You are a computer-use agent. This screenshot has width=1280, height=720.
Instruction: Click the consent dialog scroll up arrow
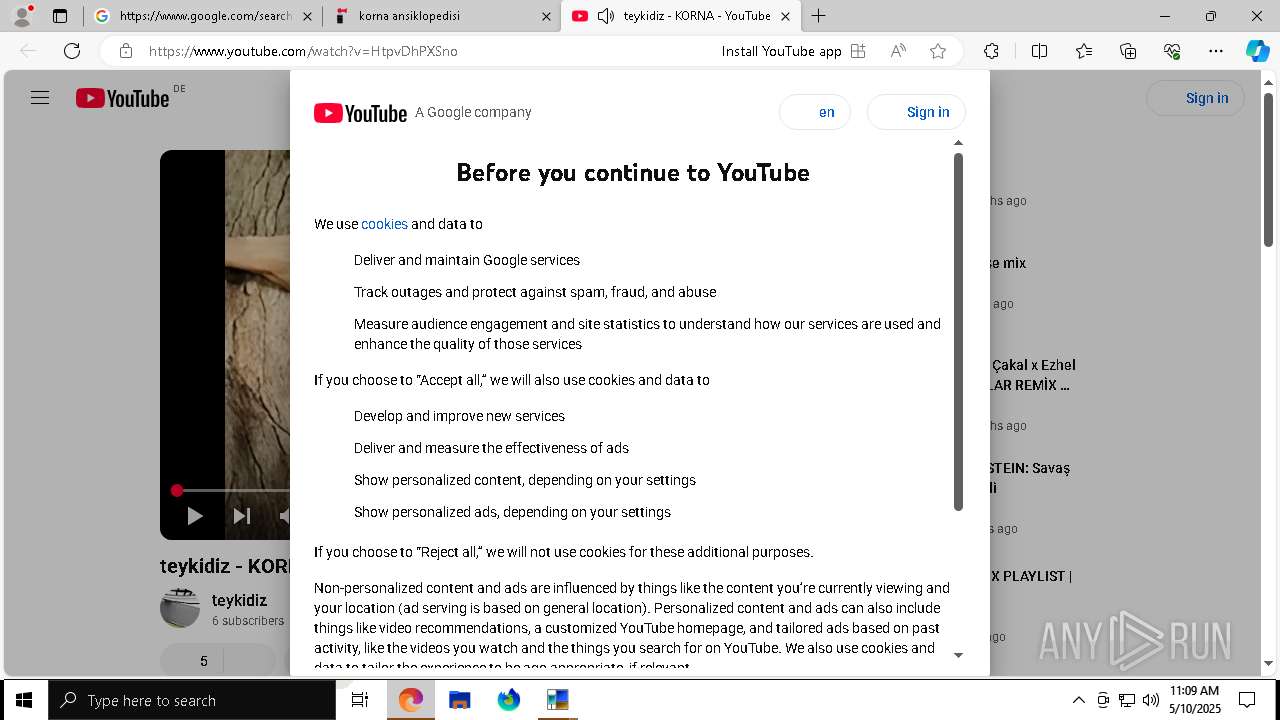[x=958, y=143]
